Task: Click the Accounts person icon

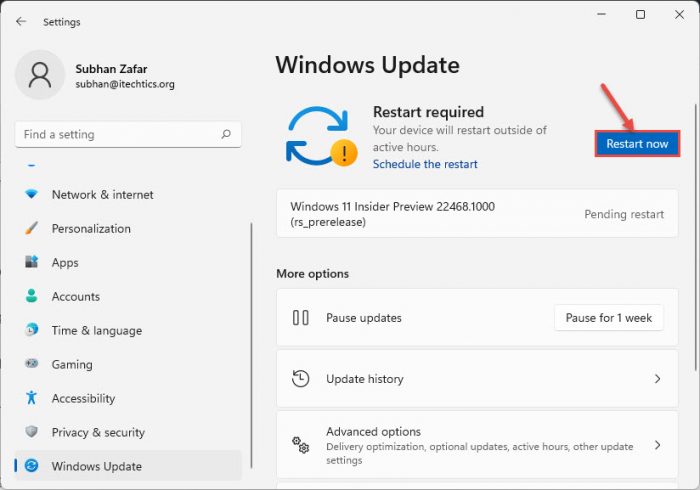Action: click(31, 296)
